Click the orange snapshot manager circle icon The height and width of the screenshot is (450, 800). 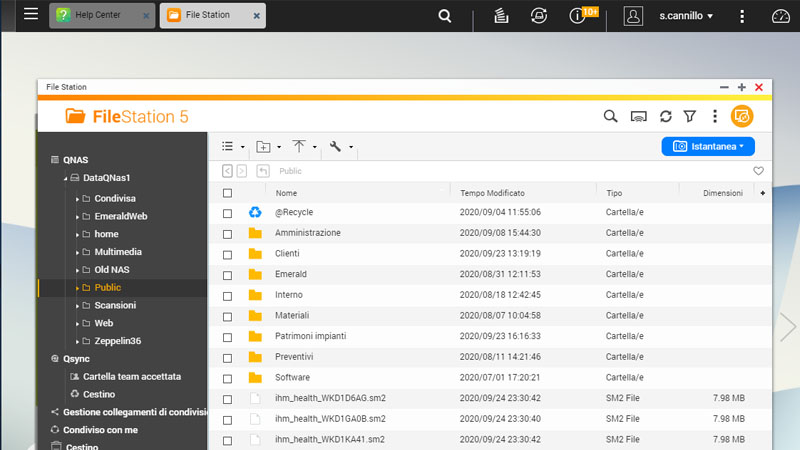(x=741, y=117)
